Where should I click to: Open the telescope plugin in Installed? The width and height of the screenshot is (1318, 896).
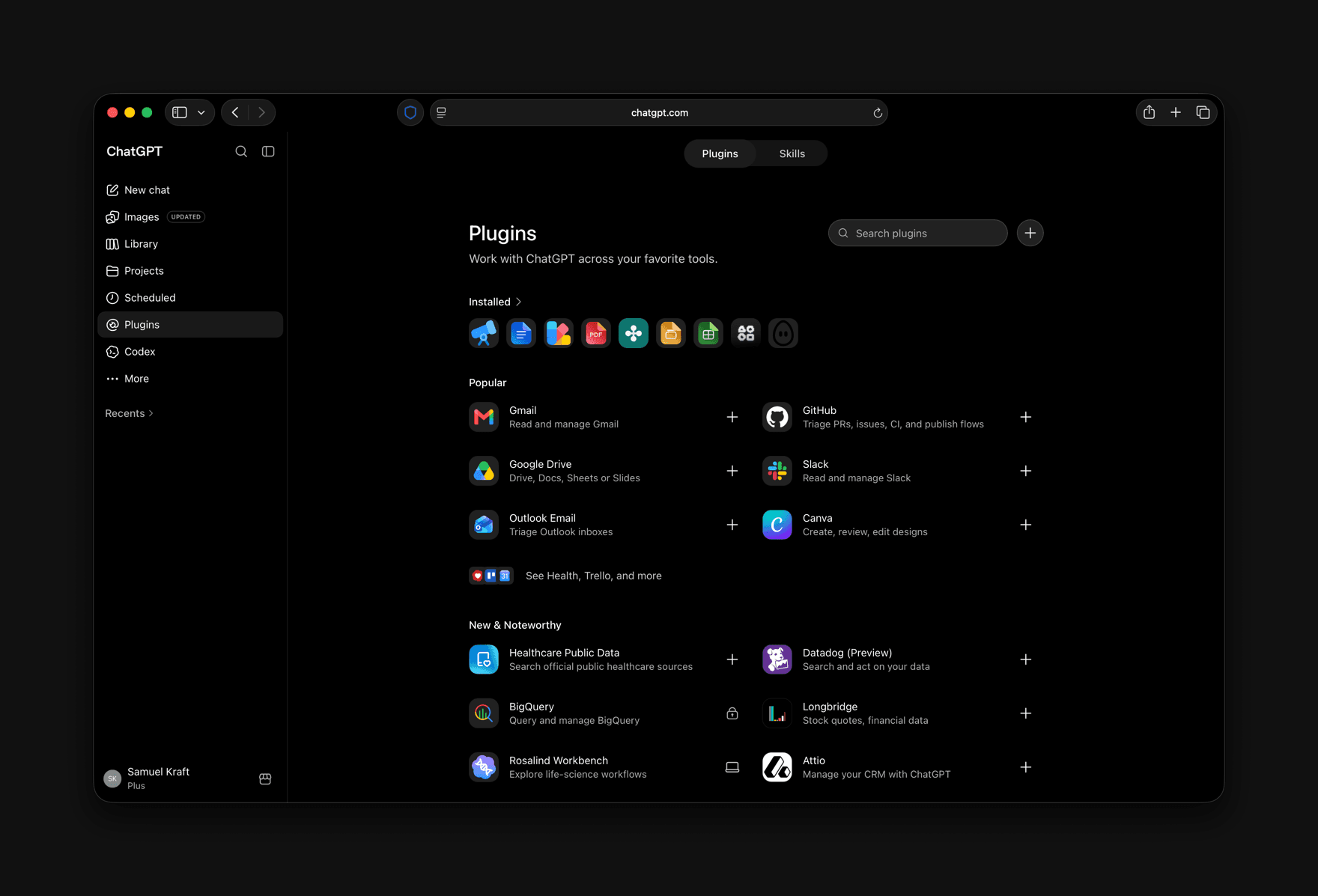[x=484, y=333]
